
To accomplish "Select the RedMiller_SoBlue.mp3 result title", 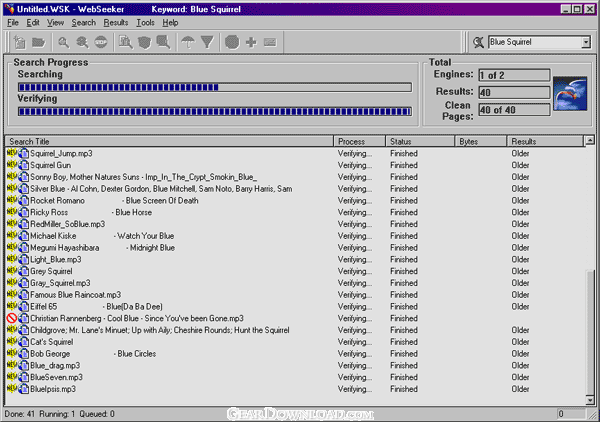I will point(67,224).
